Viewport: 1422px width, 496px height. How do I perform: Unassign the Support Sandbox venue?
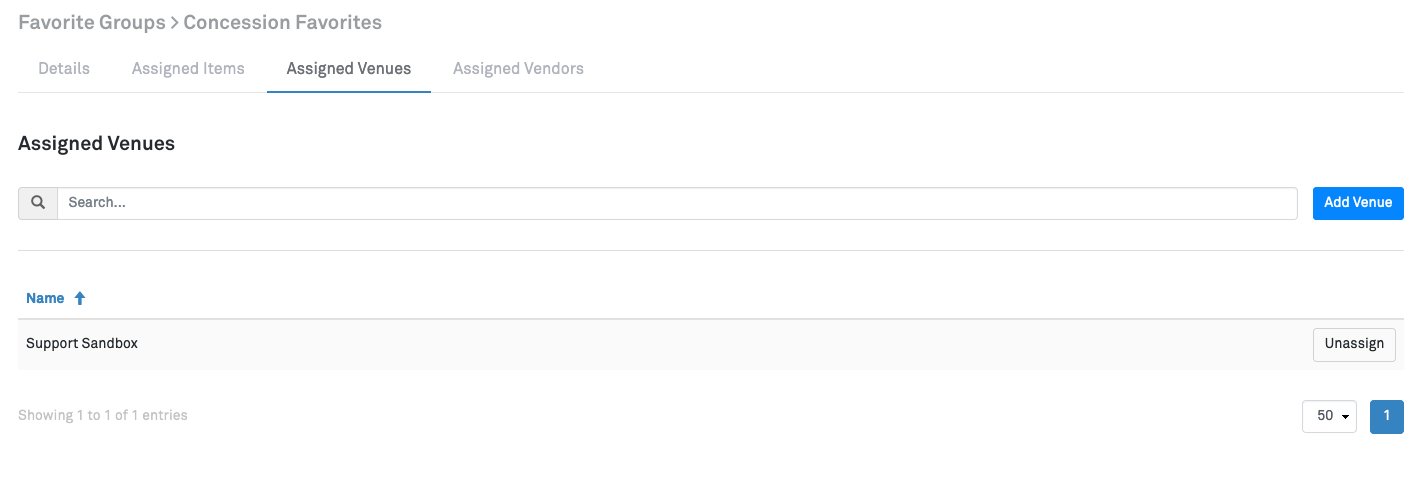(x=1353, y=343)
